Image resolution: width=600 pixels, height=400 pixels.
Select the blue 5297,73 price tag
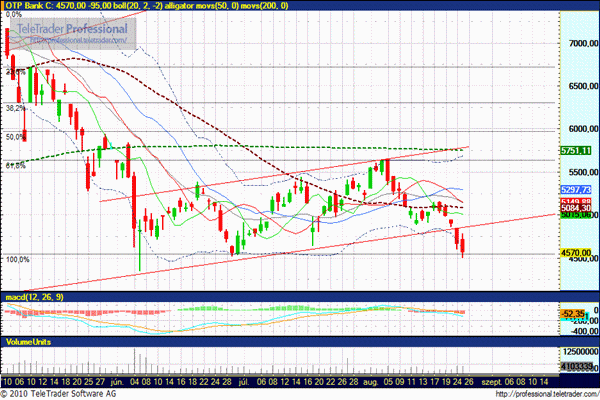578,188
